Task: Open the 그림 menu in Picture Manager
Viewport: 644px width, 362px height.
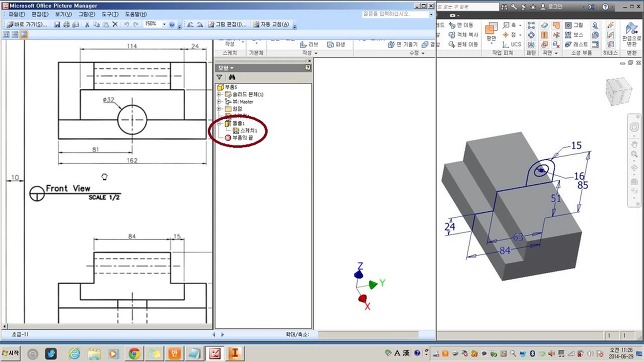Action: coord(87,14)
